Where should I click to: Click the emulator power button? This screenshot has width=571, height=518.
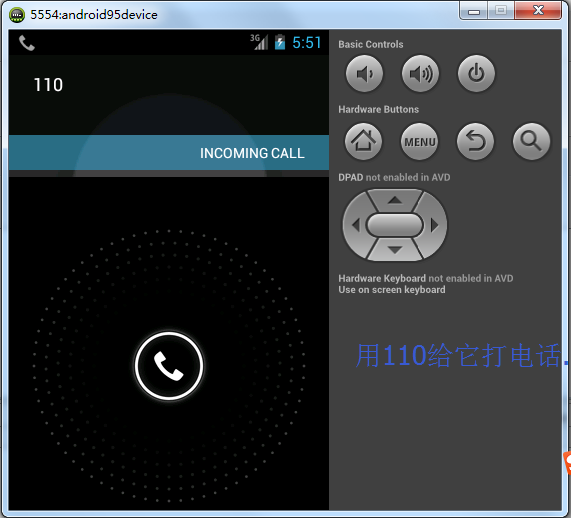click(x=476, y=74)
